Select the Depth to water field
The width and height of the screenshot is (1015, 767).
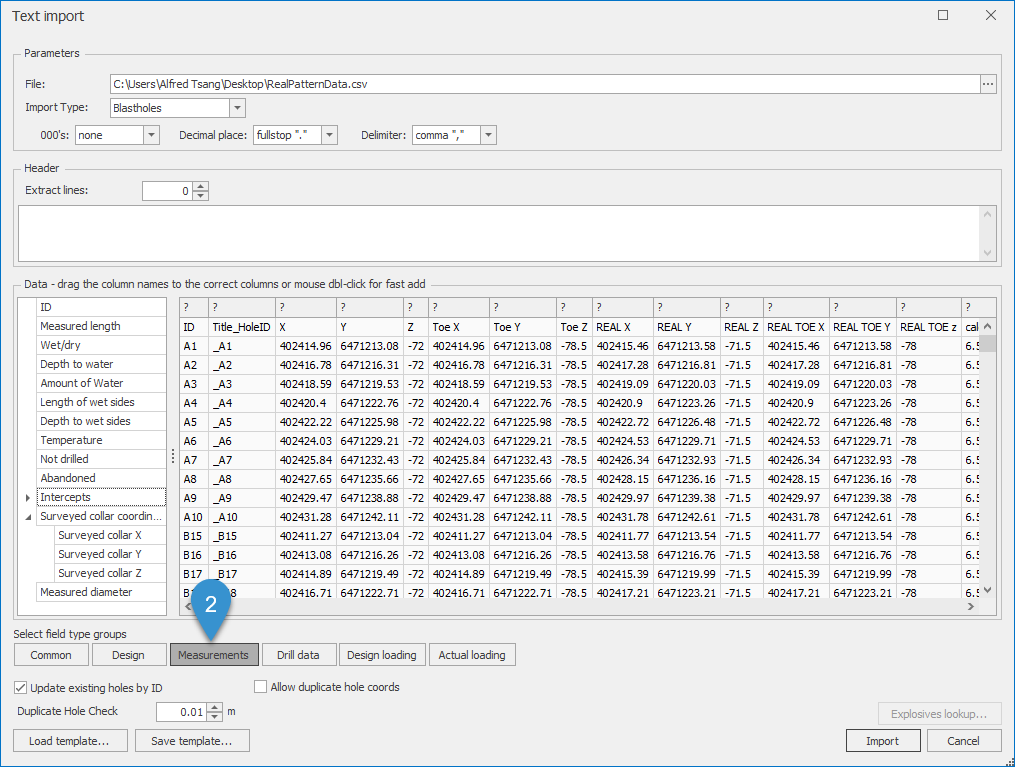point(101,364)
